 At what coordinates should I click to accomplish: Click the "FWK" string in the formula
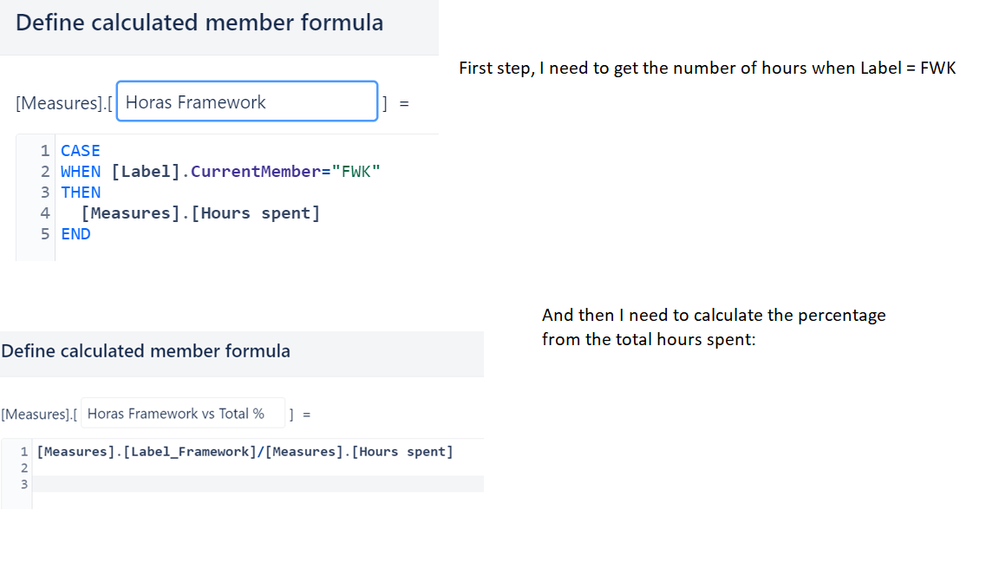click(x=356, y=172)
